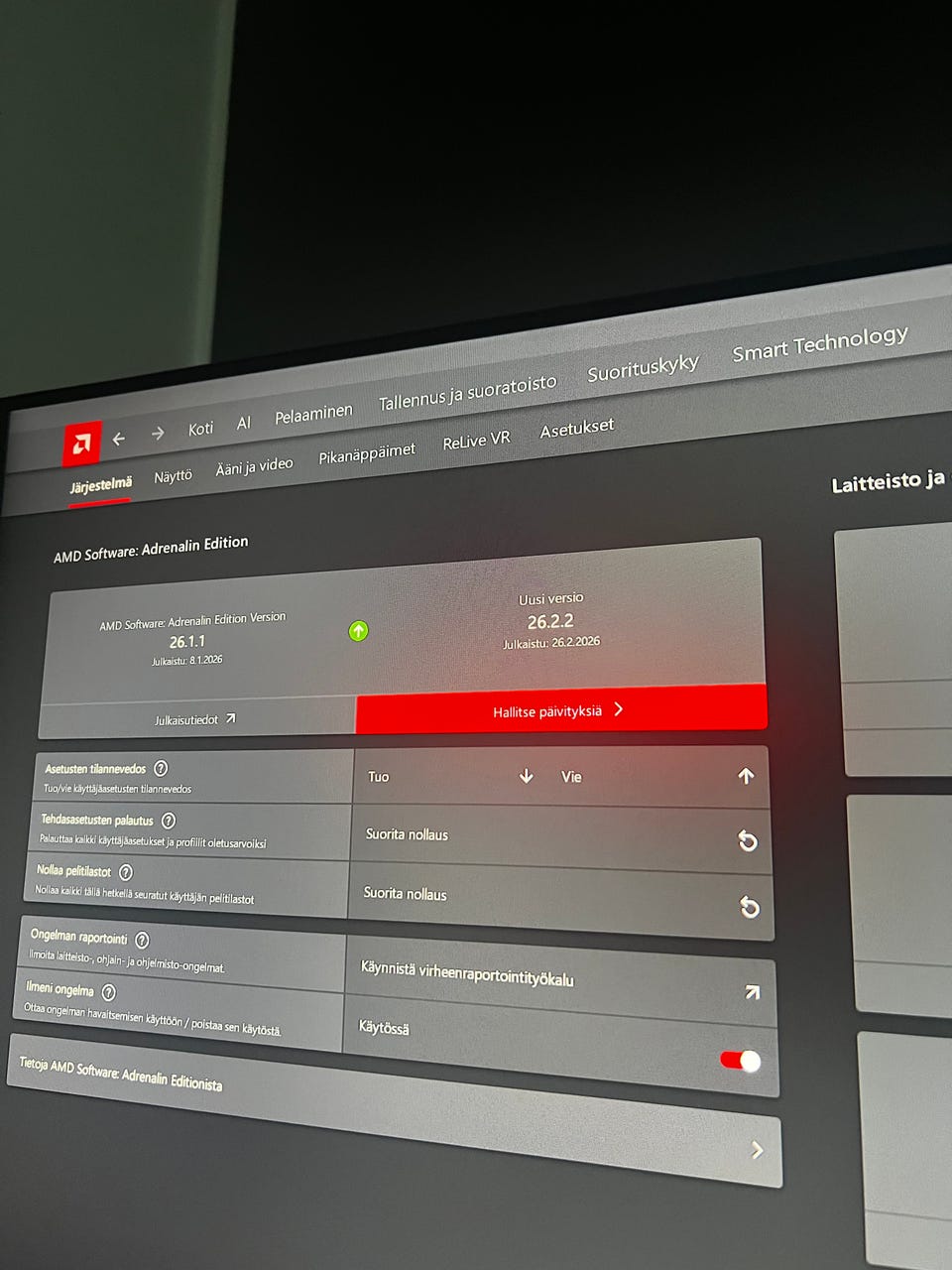Image resolution: width=952 pixels, height=1270 pixels.
Task: Click the red AMD logo icon
Action: click(x=81, y=444)
